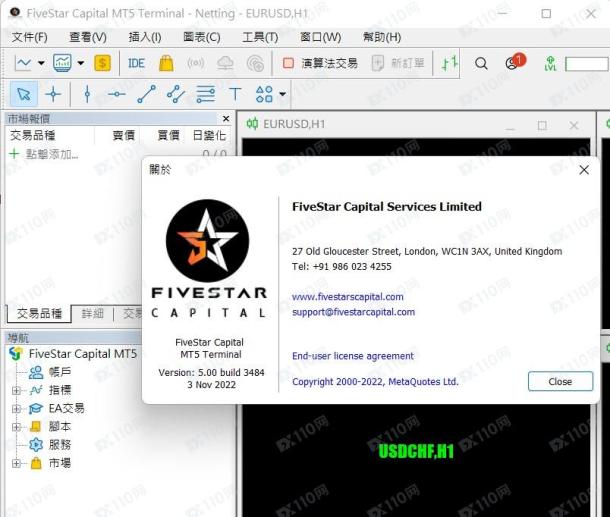Click the green bar chart icon
This screenshot has width=610, height=517.
(x=449, y=63)
